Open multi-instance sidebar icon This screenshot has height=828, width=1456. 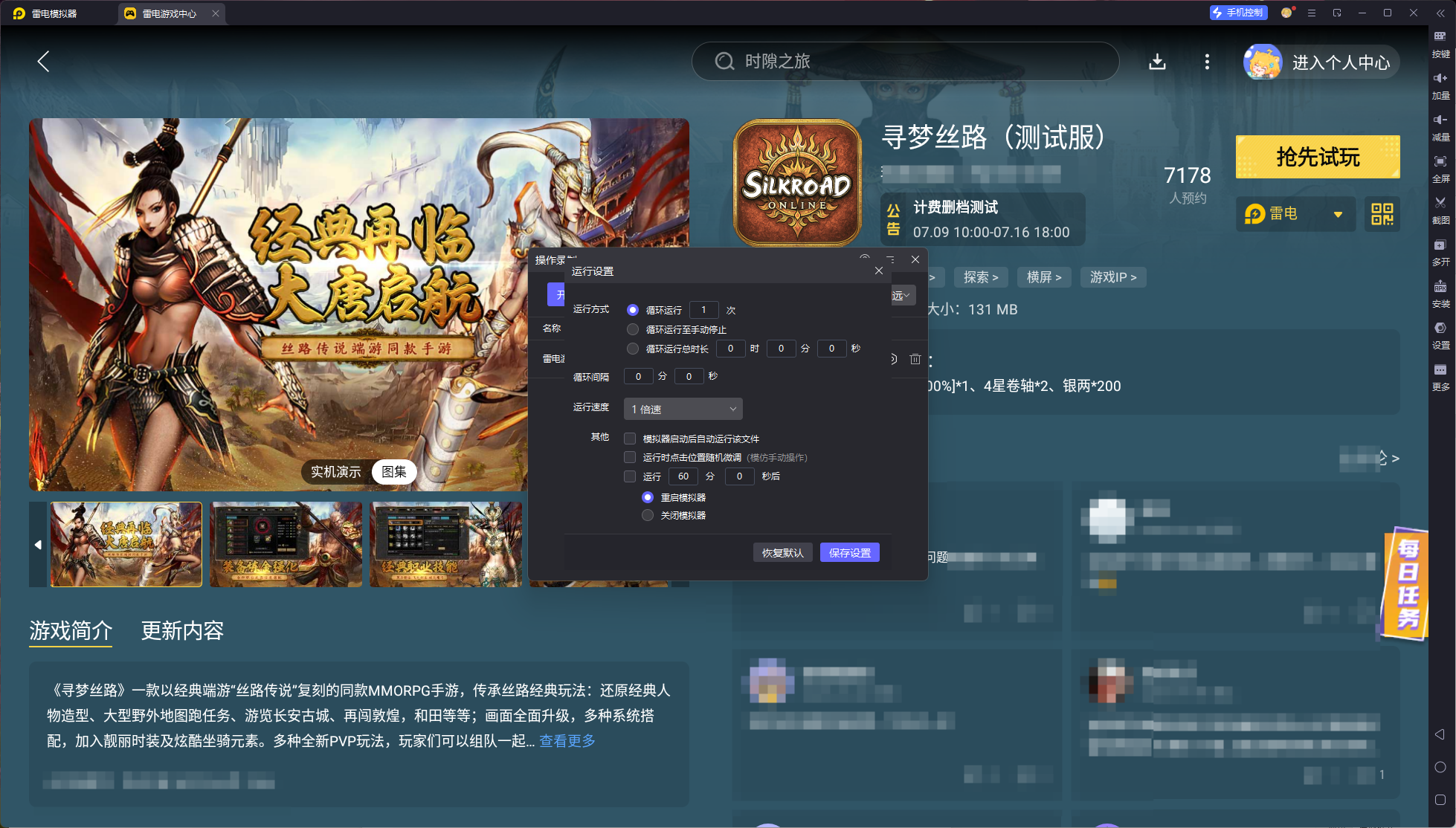pos(1440,245)
